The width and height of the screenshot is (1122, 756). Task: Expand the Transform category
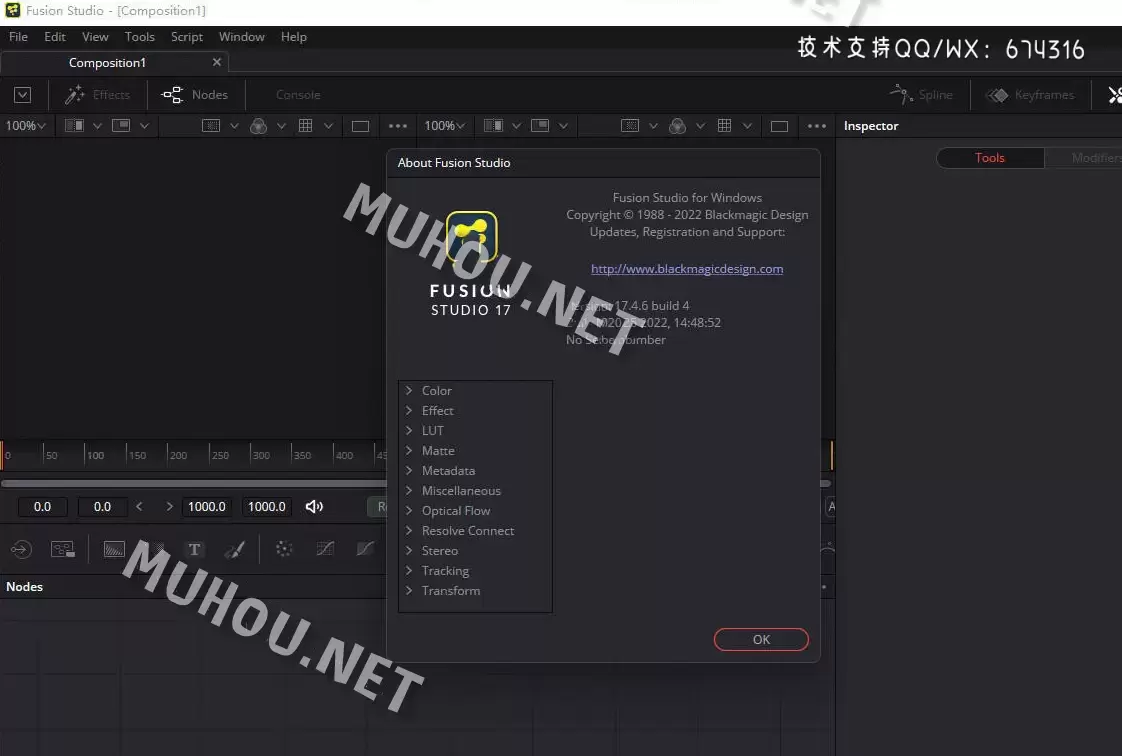pos(409,591)
